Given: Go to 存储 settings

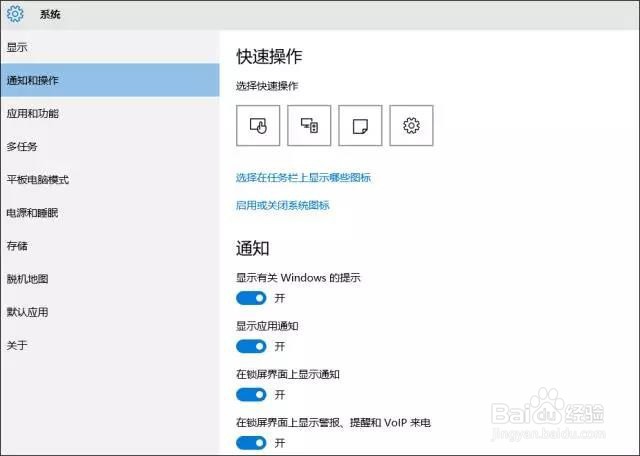Looking at the screenshot, I should point(110,245).
